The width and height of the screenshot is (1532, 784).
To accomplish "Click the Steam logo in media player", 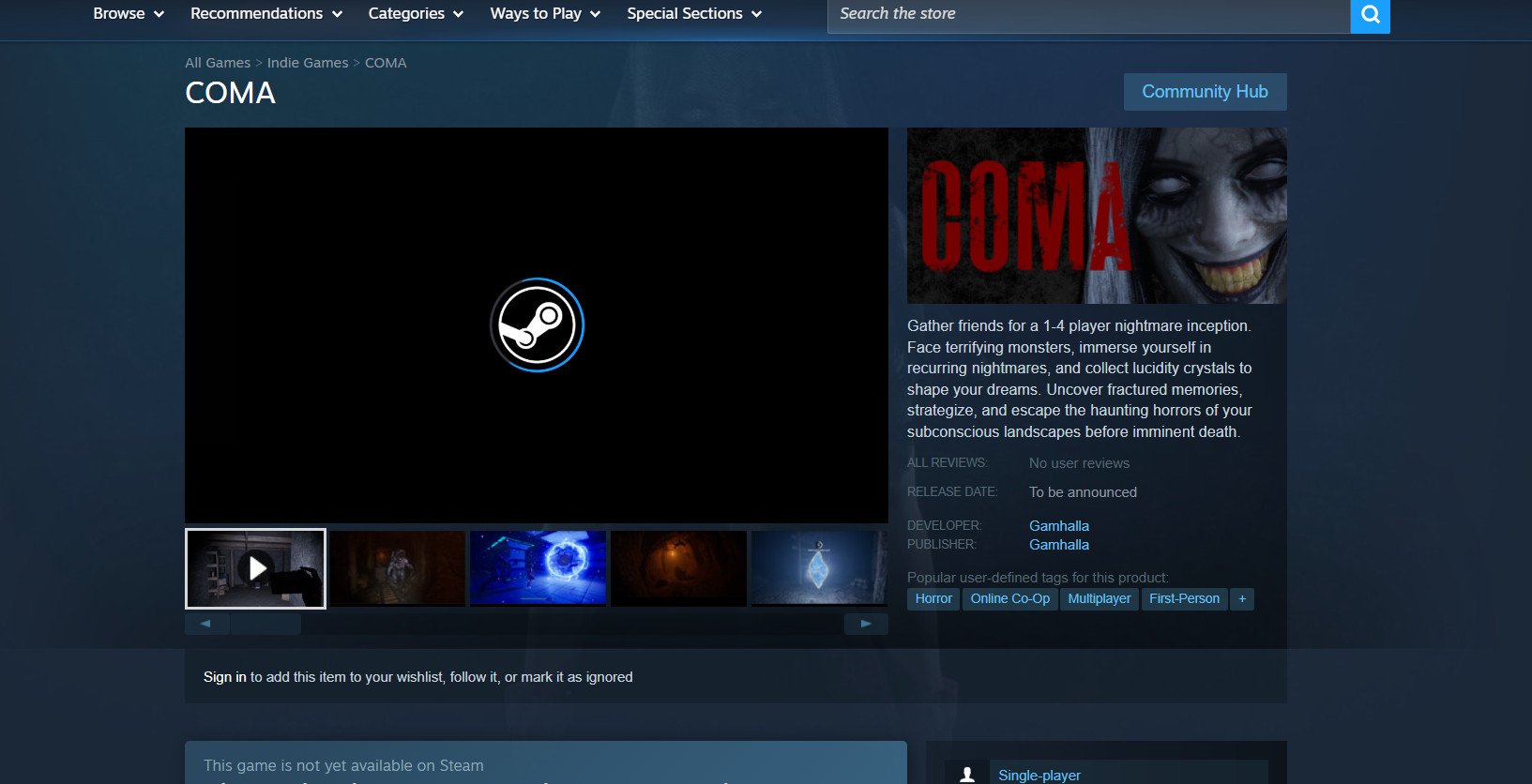I will tap(537, 325).
